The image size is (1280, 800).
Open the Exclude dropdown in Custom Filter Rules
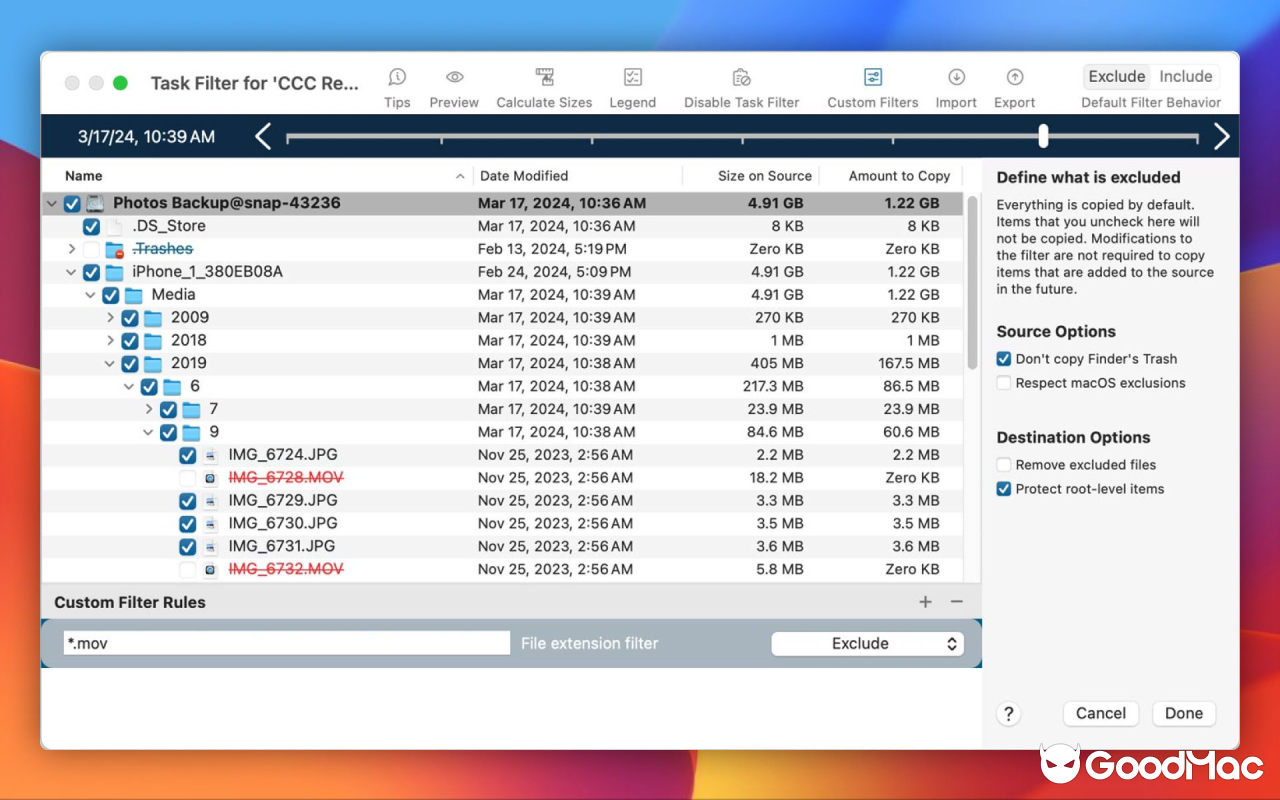[x=866, y=643]
